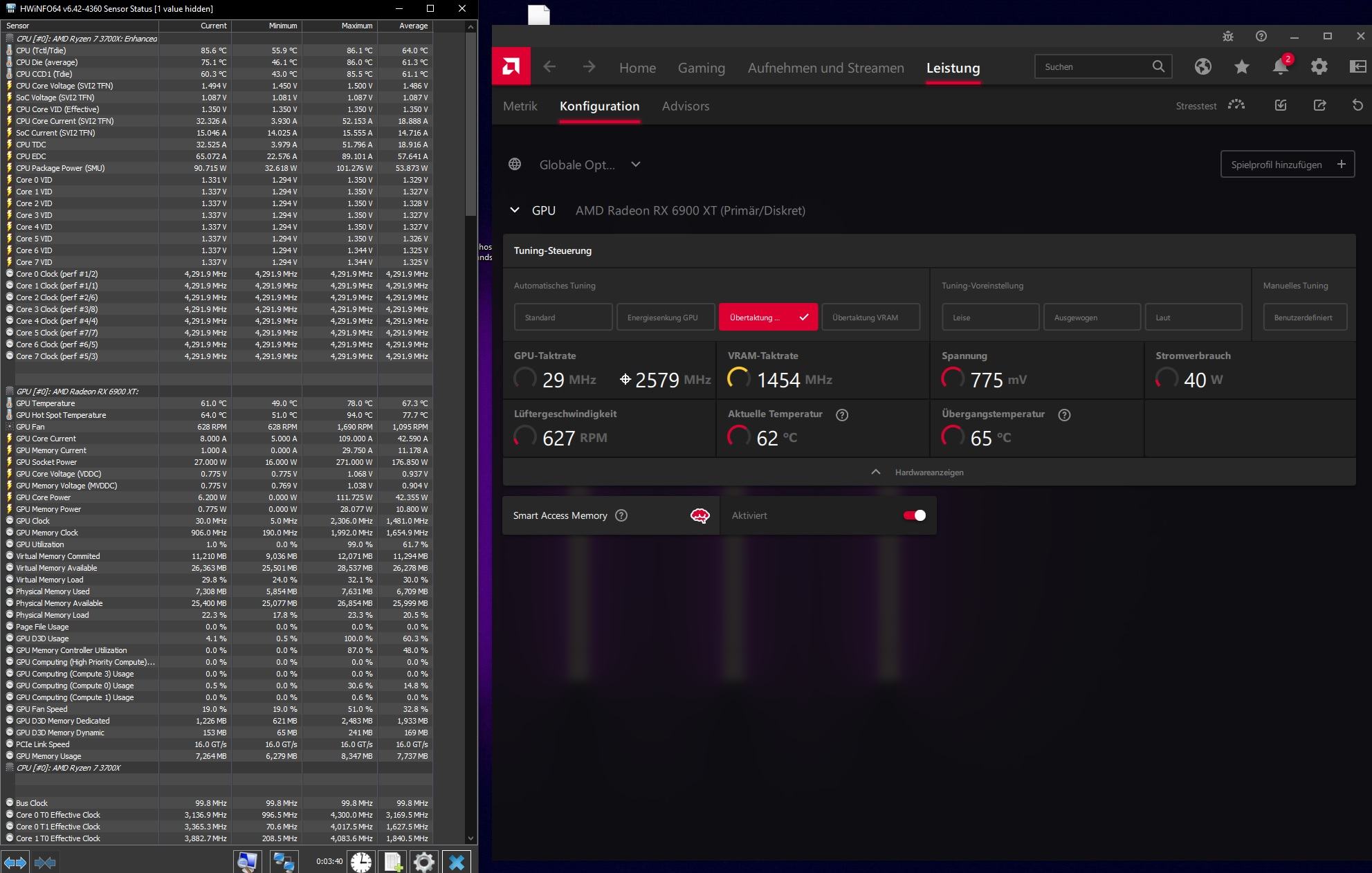Sort by HWiNFO Maximum column header
The width and height of the screenshot is (1372, 873).
[x=340, y=26]
